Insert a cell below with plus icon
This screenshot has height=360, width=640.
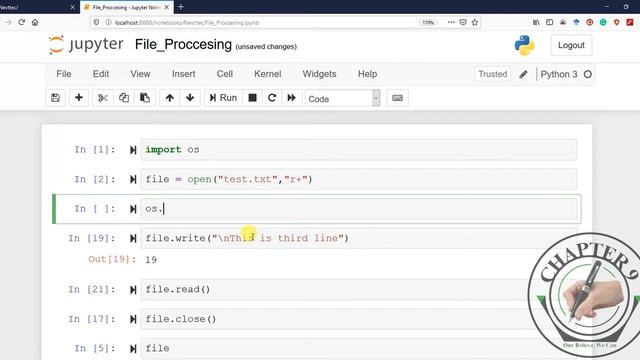(x=79, y=98)
